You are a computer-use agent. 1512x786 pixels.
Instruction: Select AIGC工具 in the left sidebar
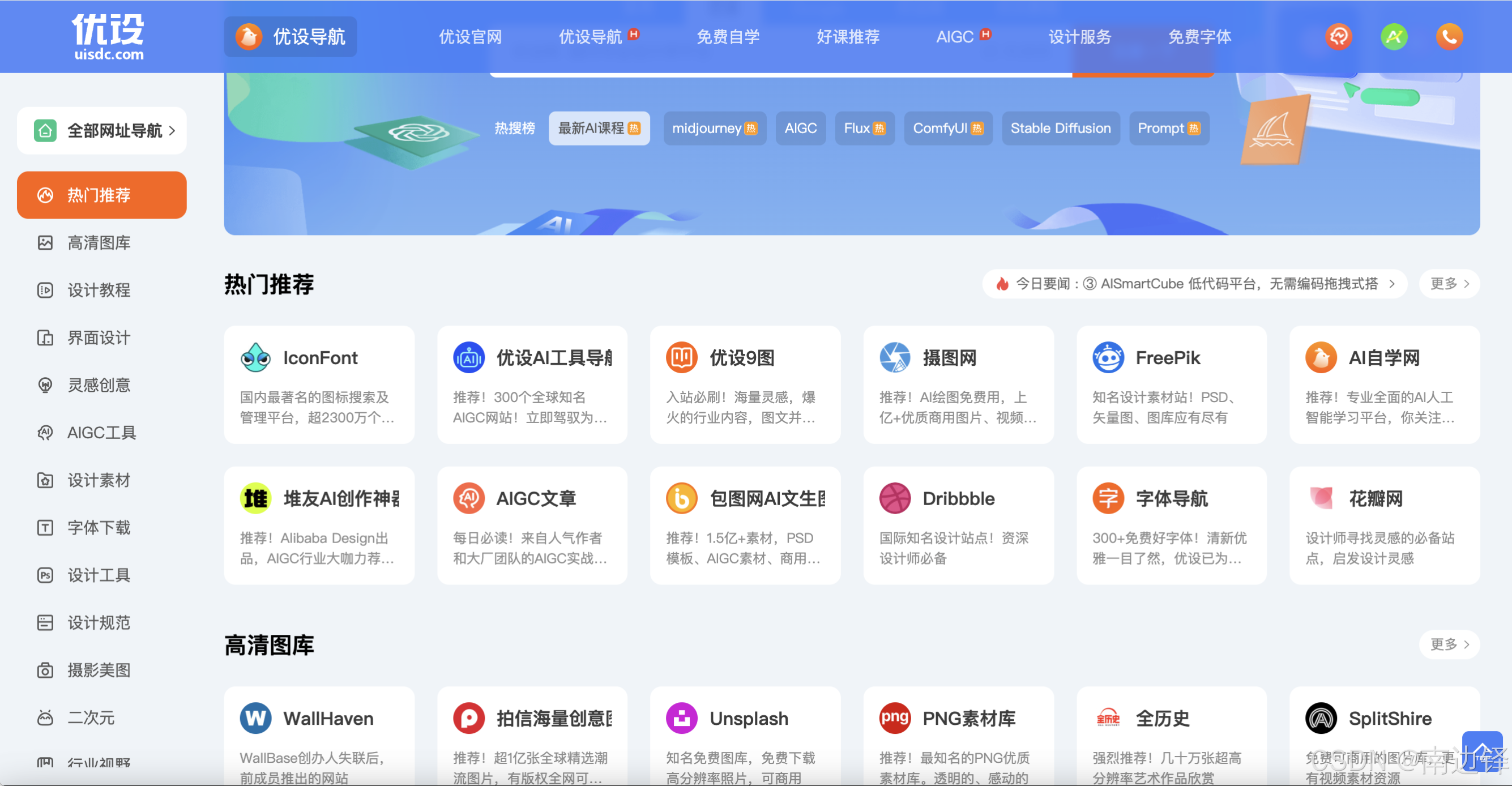point(101,433)
